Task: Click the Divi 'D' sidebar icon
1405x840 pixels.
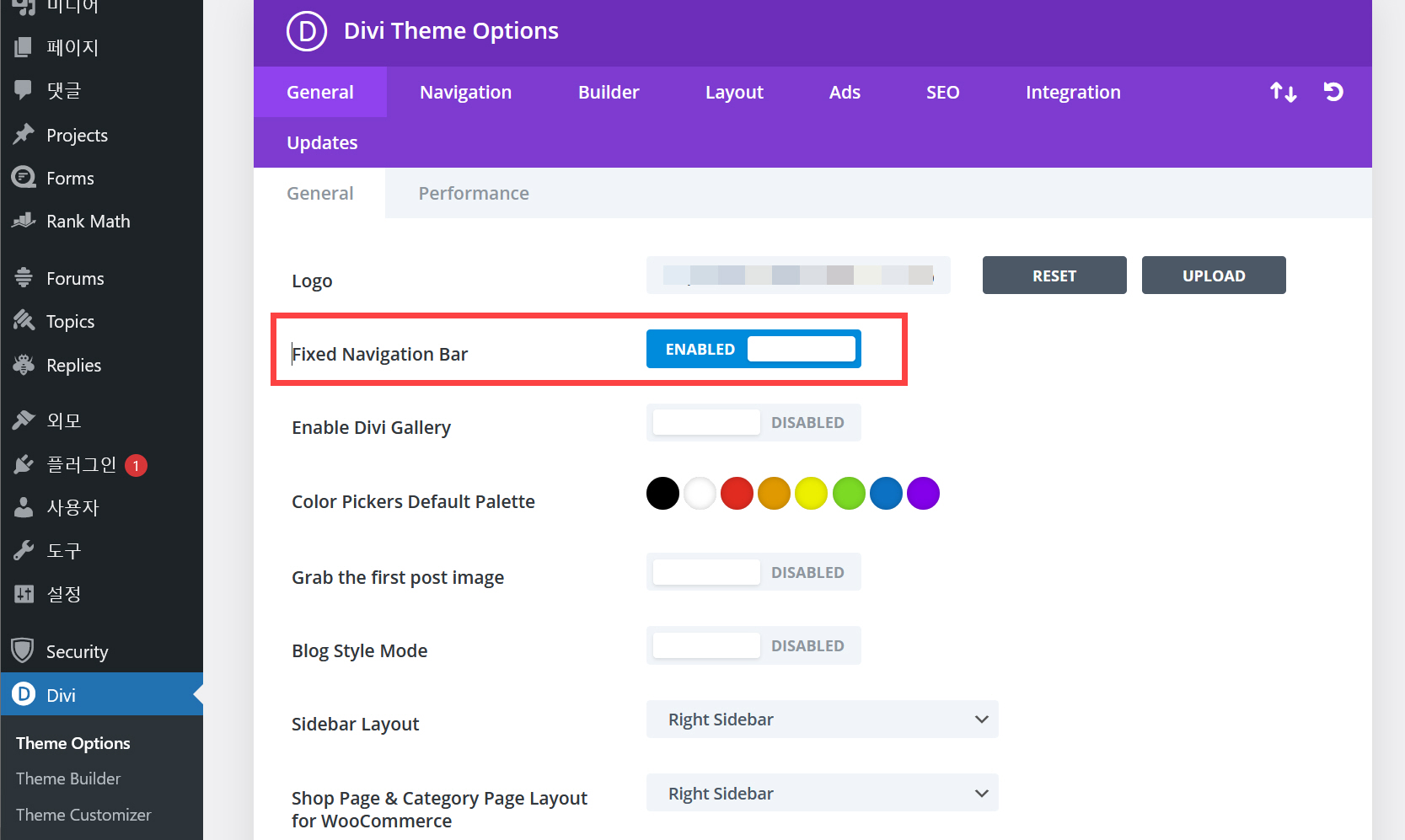Action: click(x=24, y=694)
